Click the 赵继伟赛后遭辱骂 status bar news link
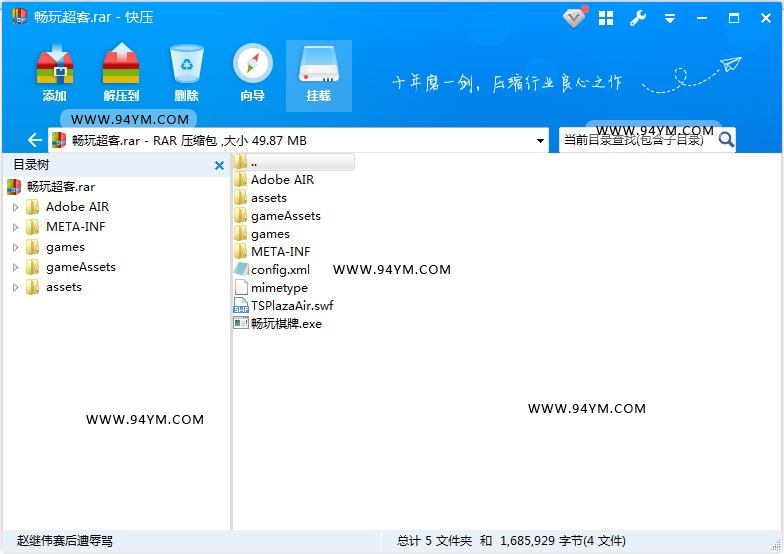 [64, 541]
